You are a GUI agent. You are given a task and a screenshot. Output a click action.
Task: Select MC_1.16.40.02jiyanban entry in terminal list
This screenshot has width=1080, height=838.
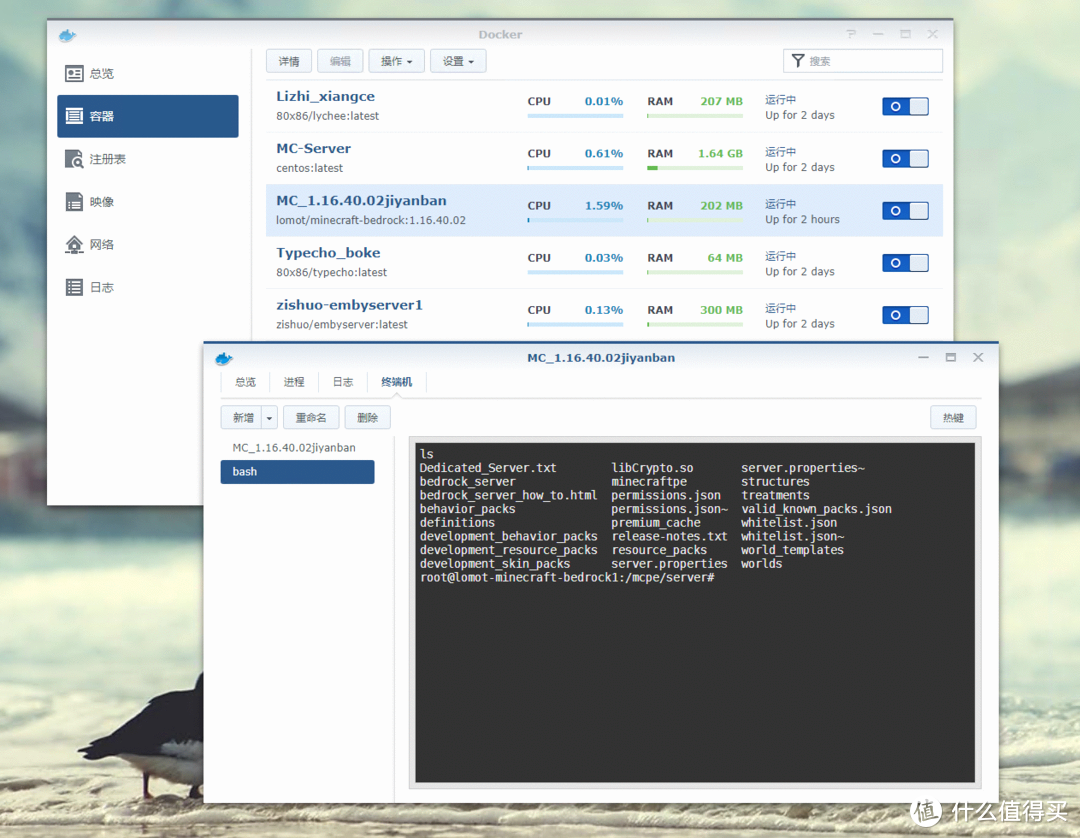(294, 448)
